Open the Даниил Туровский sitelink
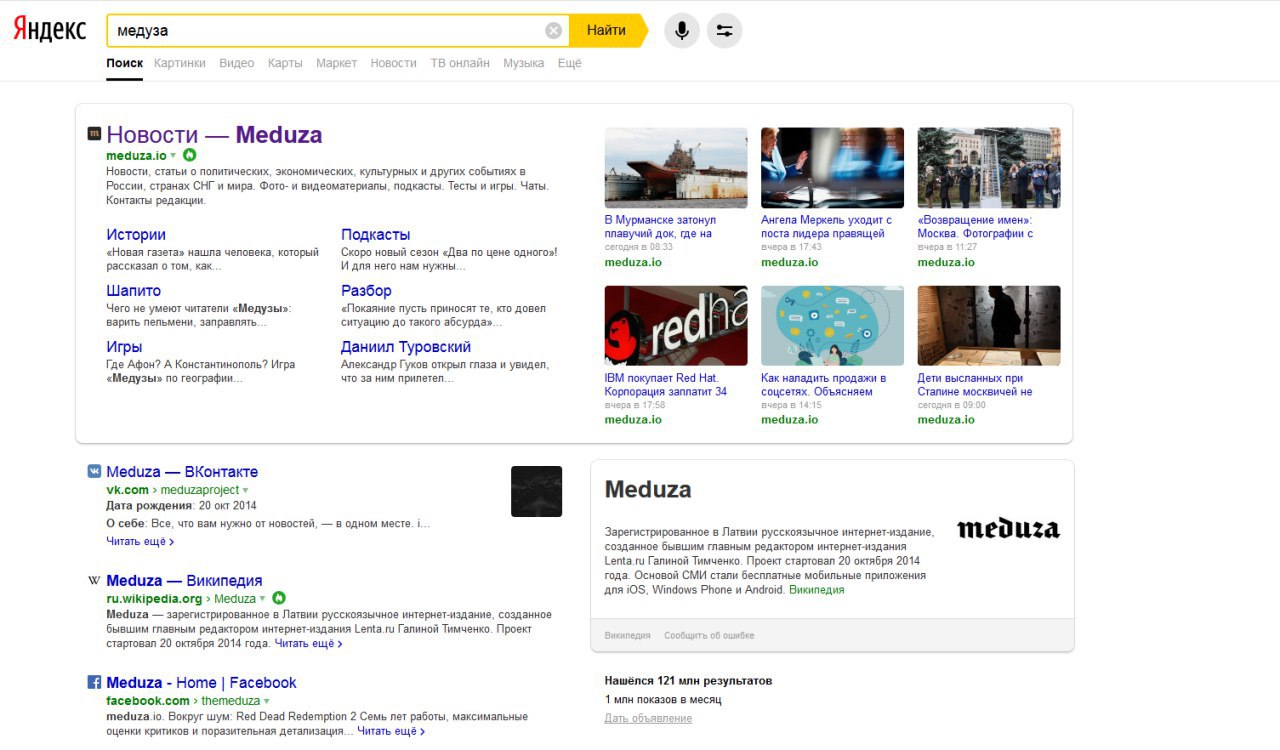Image resolution: width=1280 pixels, height=750 pixels. tap(406, 347)
